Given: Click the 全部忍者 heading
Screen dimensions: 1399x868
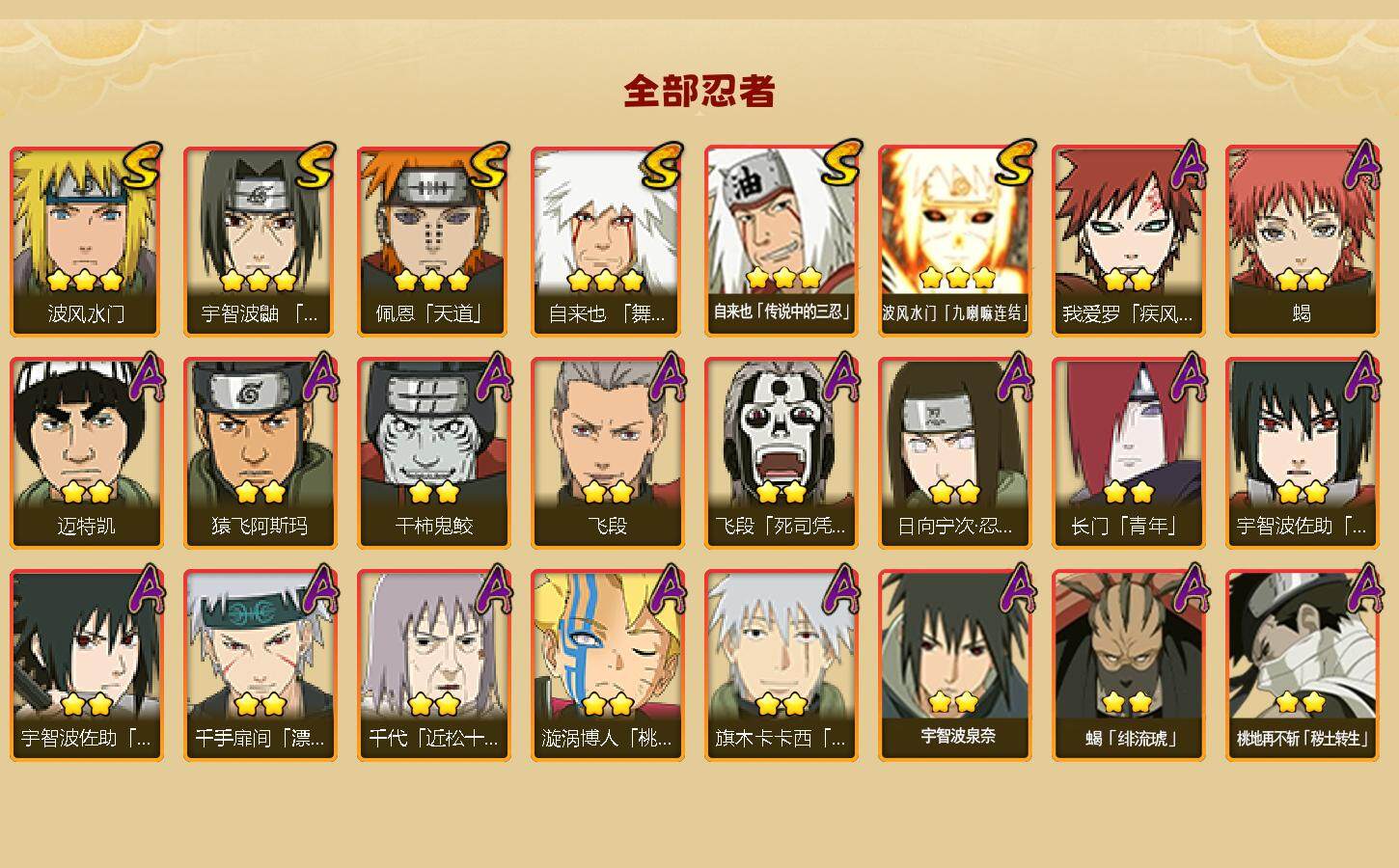Looking at the screenshot, I should click(x=699, y=92).
